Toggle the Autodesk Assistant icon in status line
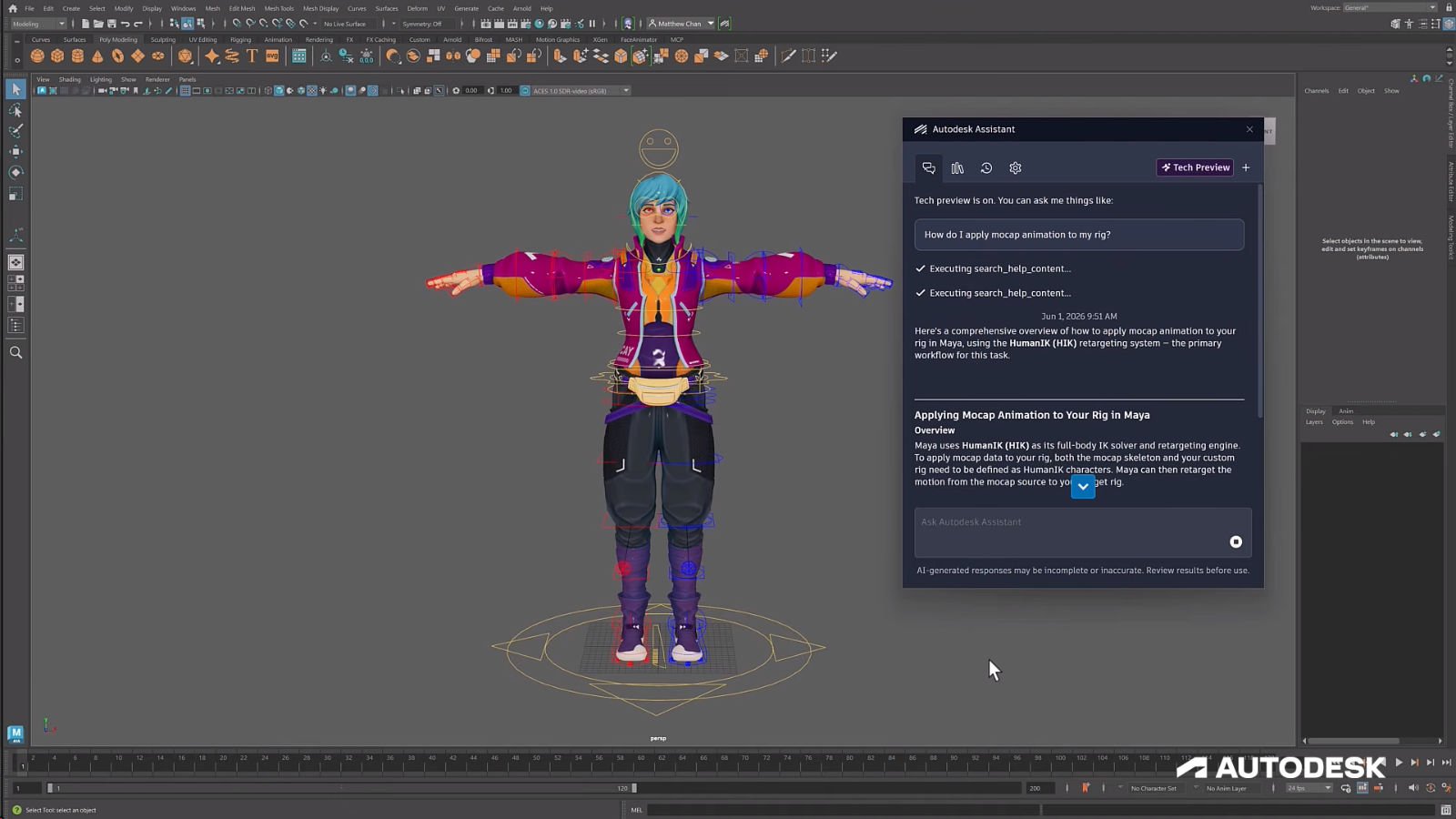The width and height of the screenshot is (1456, 819). tap(724, 24)
